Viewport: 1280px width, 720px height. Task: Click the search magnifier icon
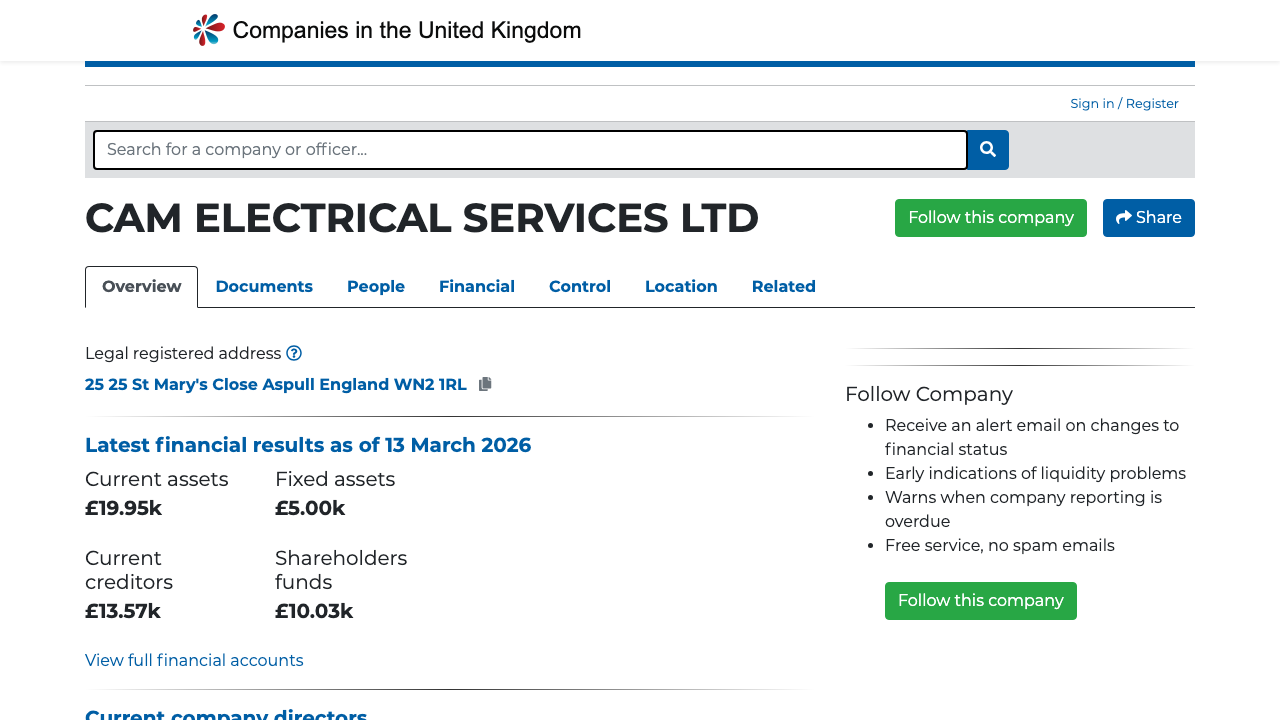(x=987, y=149)
